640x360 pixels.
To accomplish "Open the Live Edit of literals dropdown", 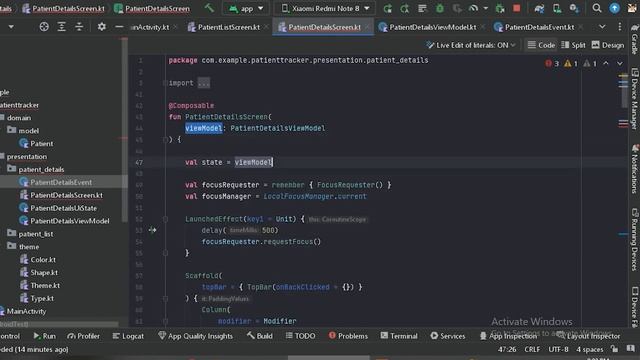I will point(471,45).
